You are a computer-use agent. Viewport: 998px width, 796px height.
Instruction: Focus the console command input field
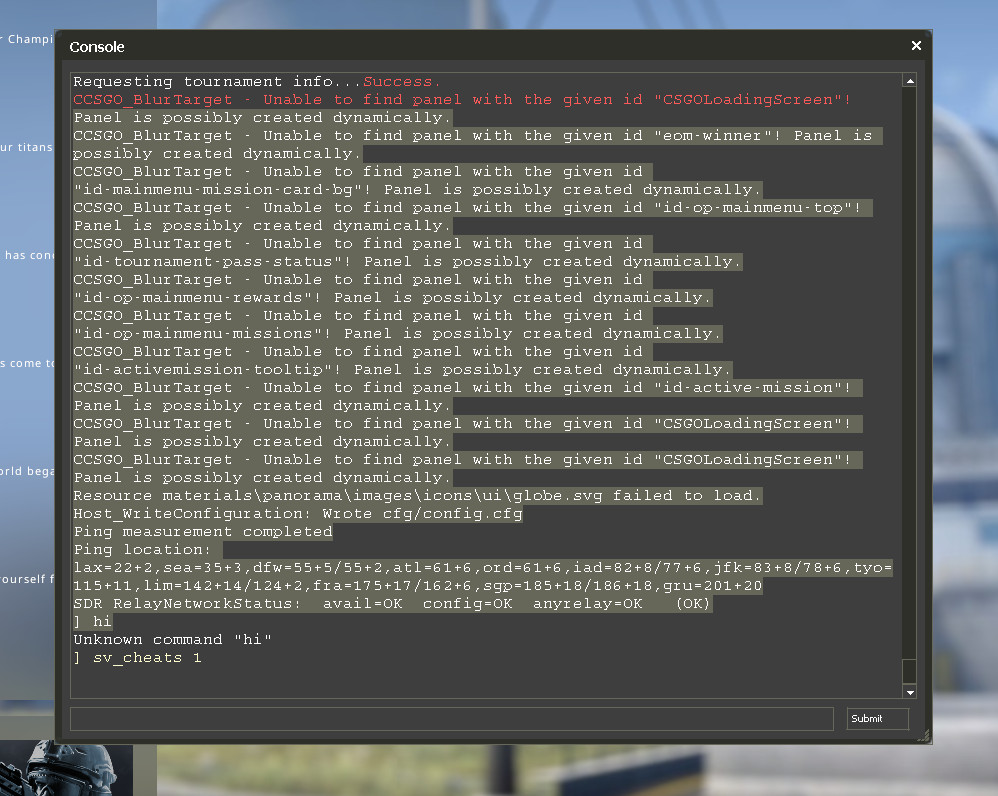click(x=452, y=719)
